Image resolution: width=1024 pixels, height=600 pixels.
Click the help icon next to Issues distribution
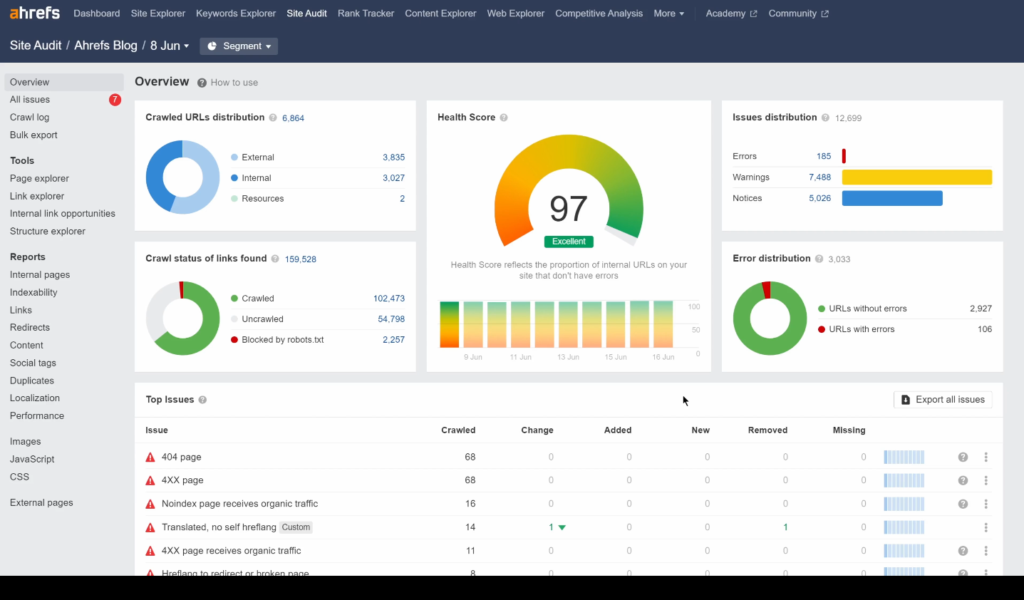pos(824,117)
